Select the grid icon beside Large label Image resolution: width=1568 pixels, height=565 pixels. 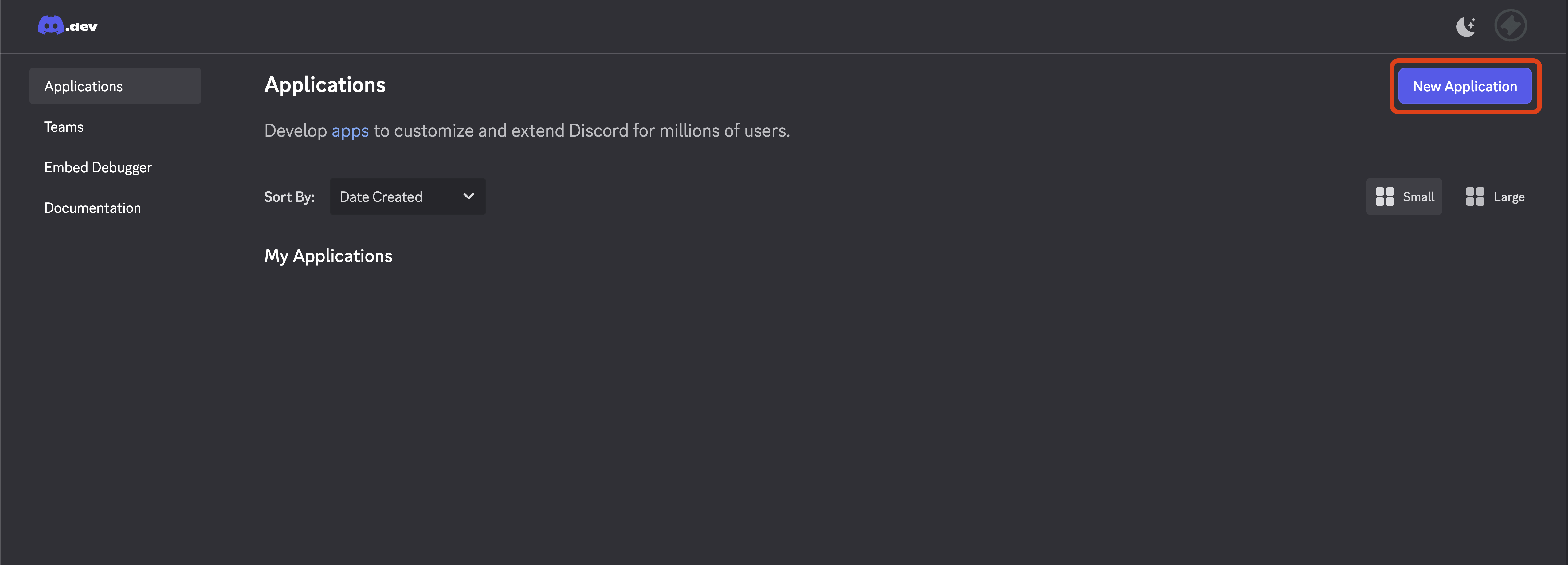(x=1476, y=196)
